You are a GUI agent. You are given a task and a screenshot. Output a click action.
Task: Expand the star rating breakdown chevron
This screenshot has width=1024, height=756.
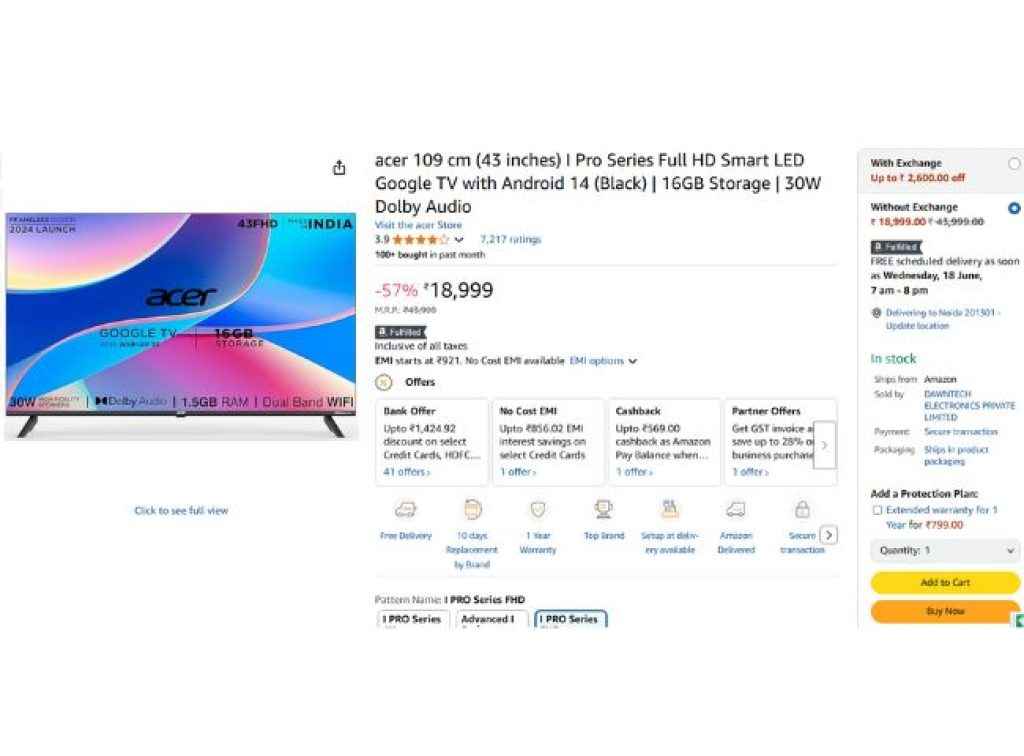click(x=459, y=240)
